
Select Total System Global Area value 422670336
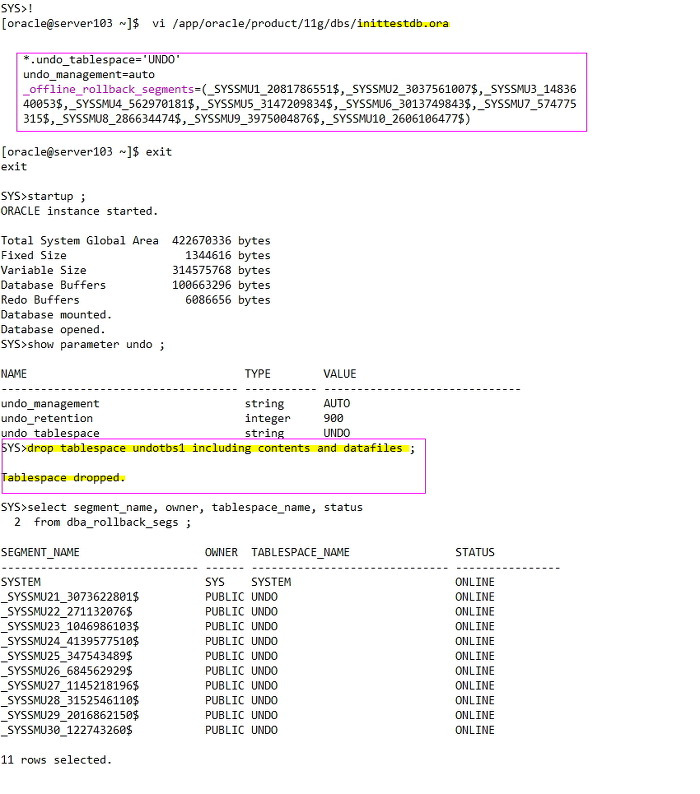click(x=201, y=241)
